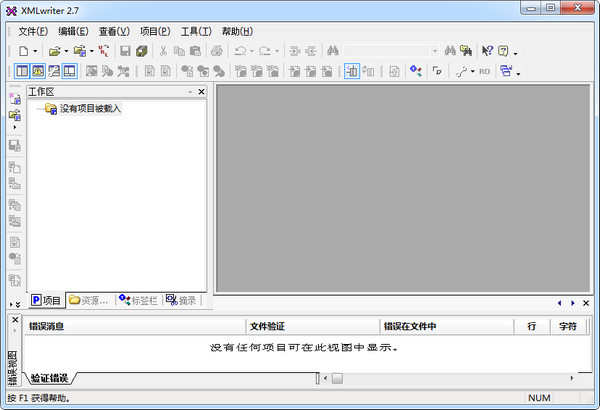Paste with the clipboard icon
The width and height of the screenshot is (600, 410).
tap(195, 51)
